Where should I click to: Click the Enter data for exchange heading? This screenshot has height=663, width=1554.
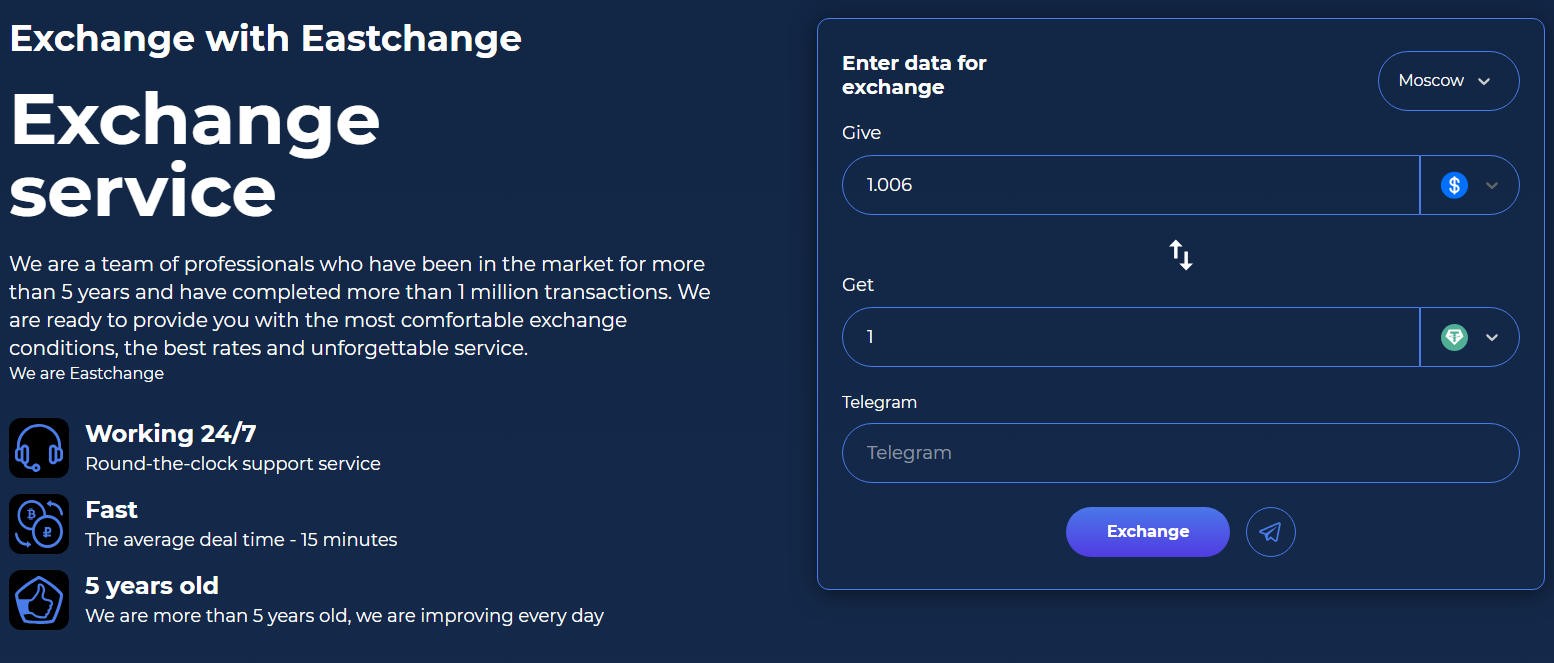click(914, 75)
